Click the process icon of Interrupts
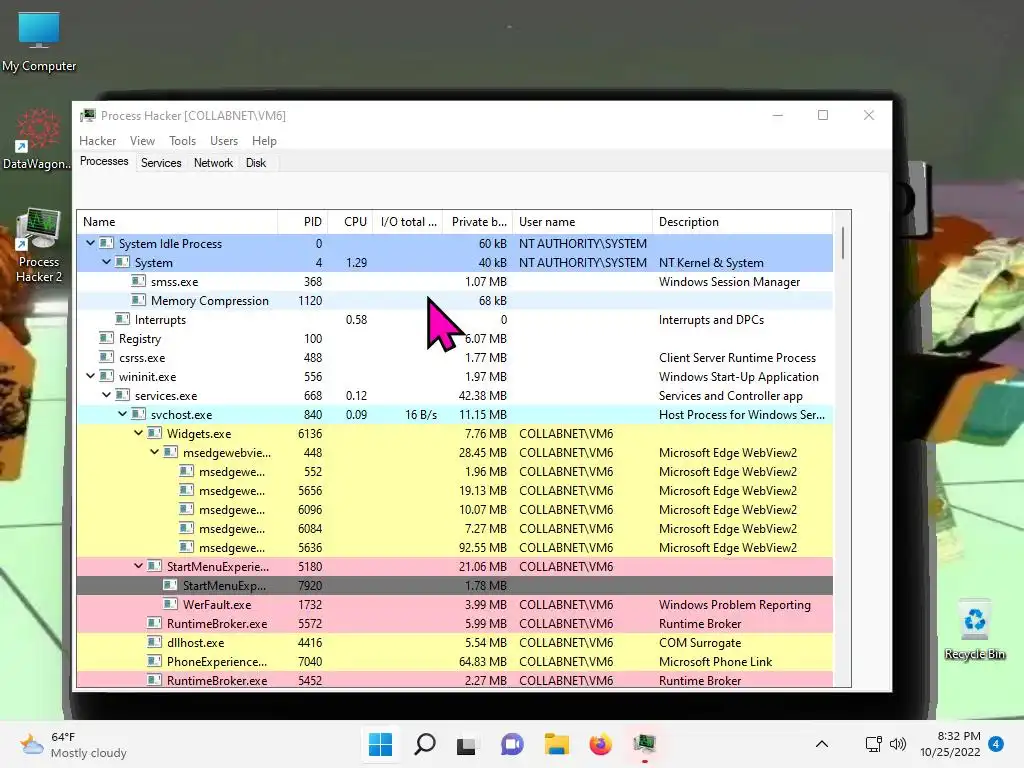 (x=122, y=319)
